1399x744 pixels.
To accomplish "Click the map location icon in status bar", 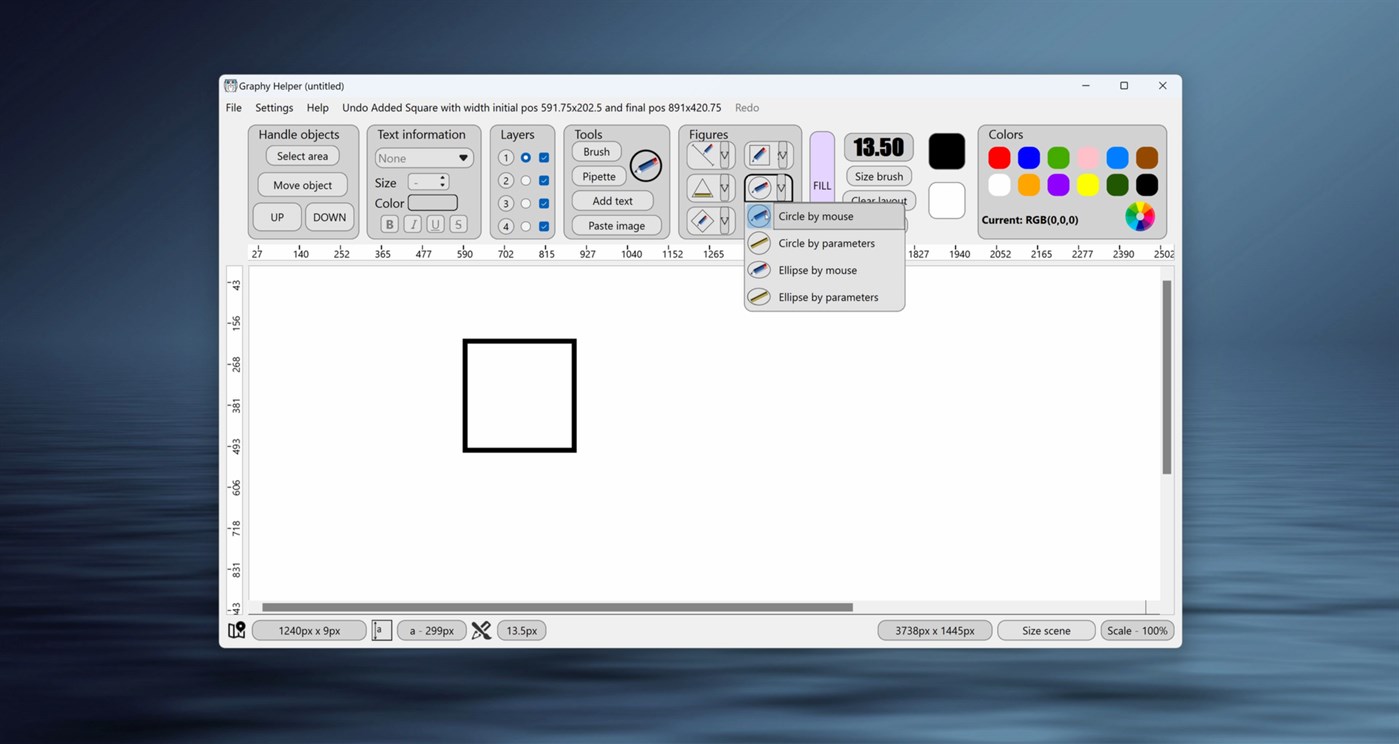I will tap(236, 630).
